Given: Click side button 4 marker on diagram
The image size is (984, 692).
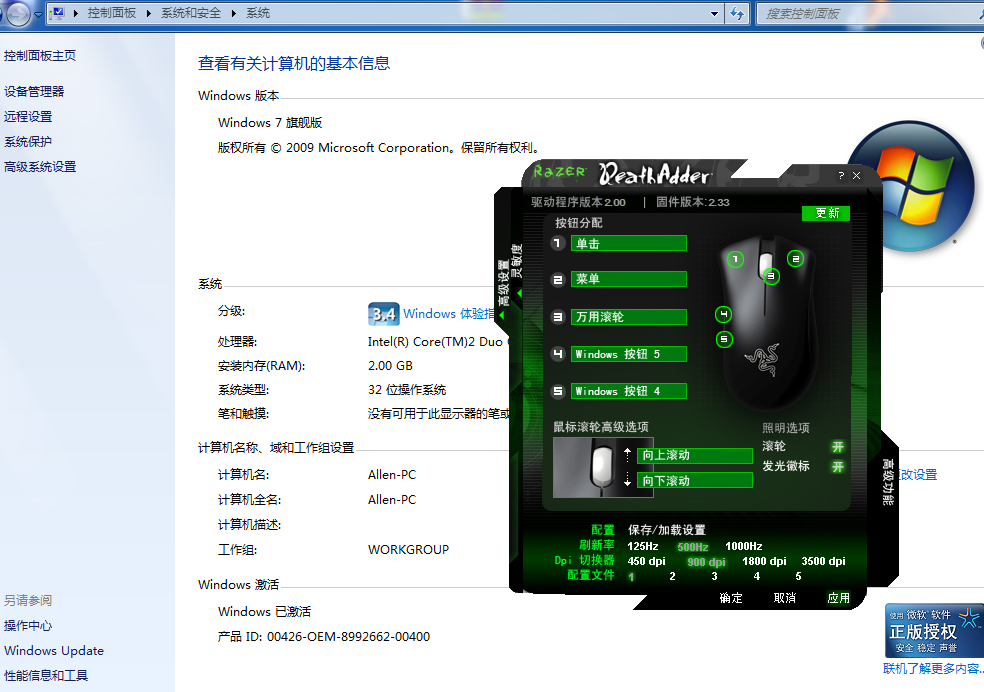Looking at the screenshot, I should [724, 314].
